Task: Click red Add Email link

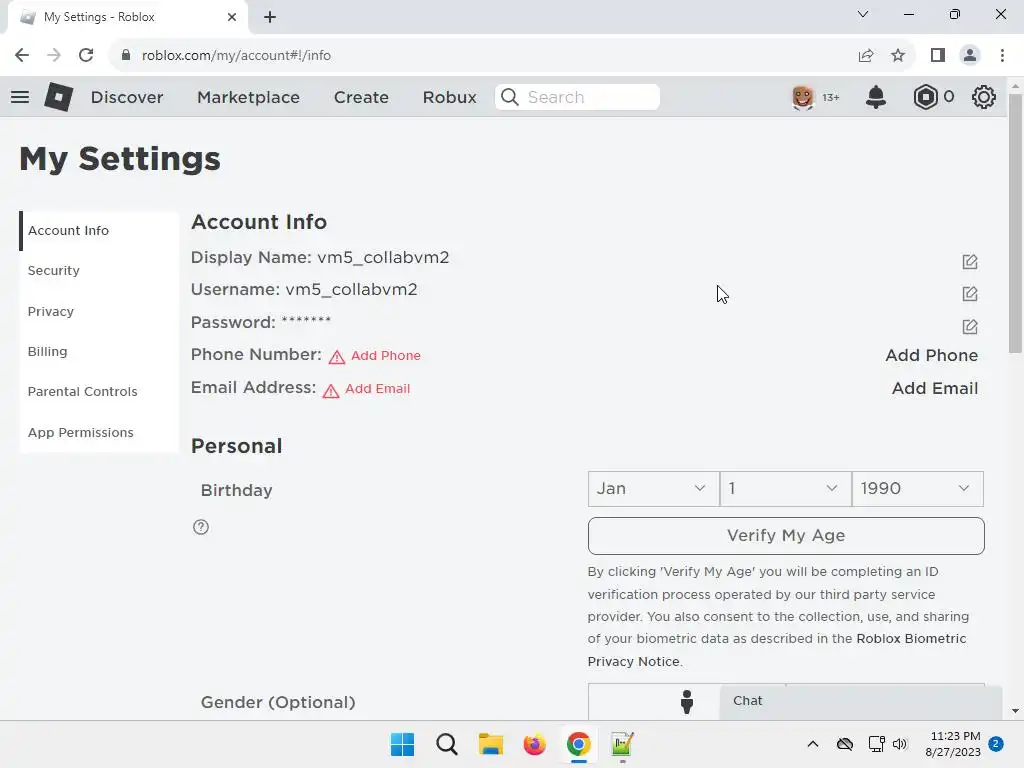Action: (x=377, y=389)
